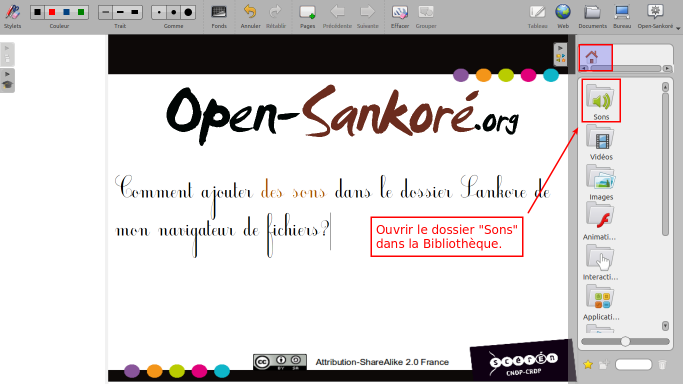This screenshot has height=384, width=683.
Task: Select the green pen color
Action: pos(81,12)
